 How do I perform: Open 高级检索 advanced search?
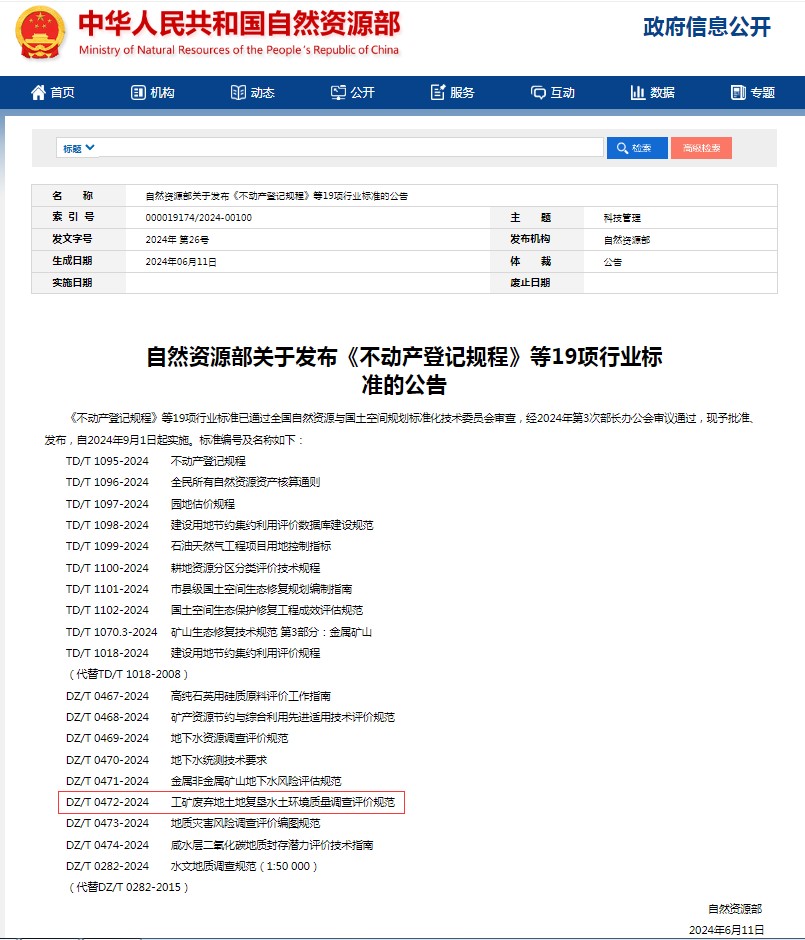point(701,148)
